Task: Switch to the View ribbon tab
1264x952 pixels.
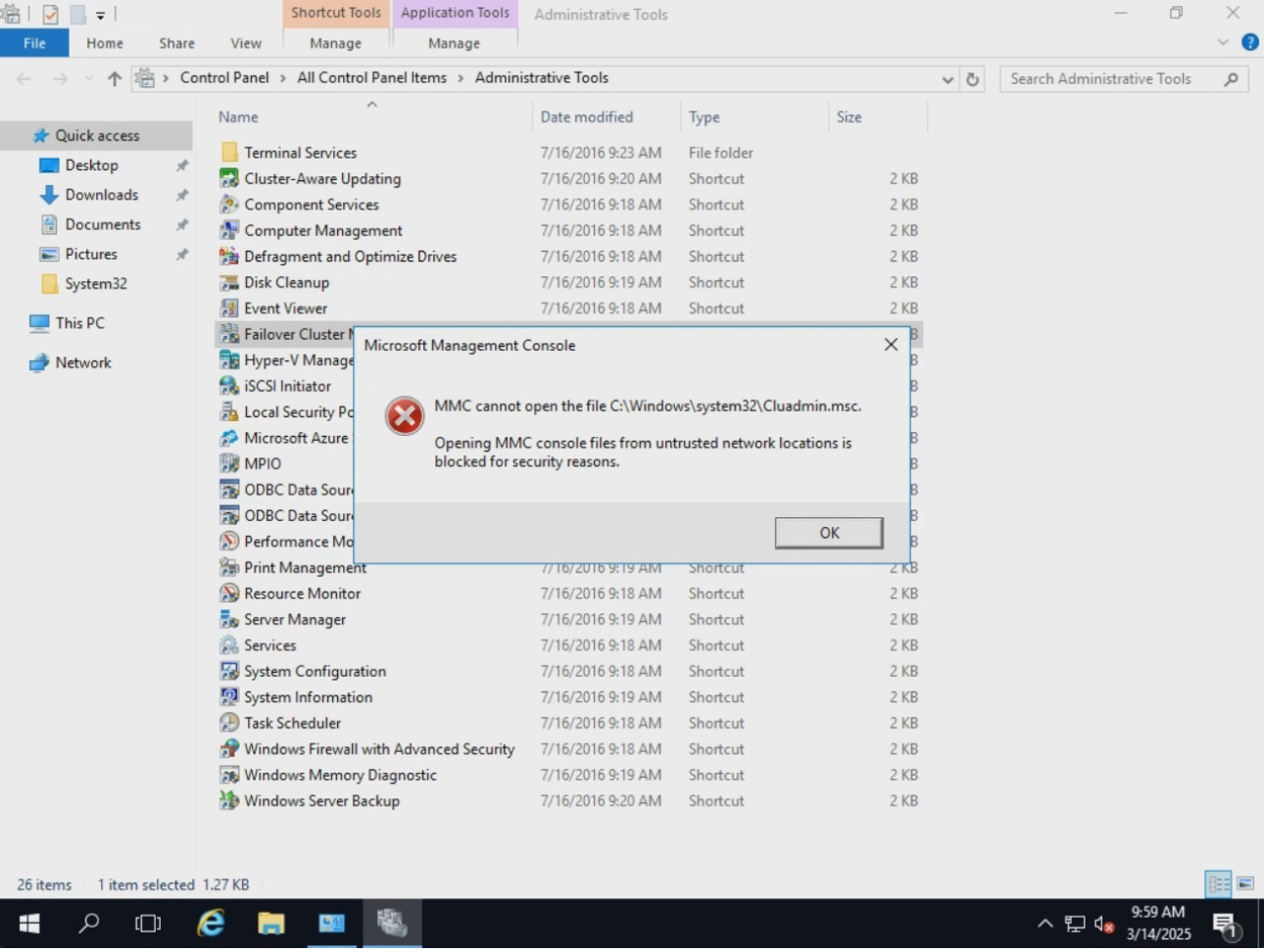Action: click(246, 43)
